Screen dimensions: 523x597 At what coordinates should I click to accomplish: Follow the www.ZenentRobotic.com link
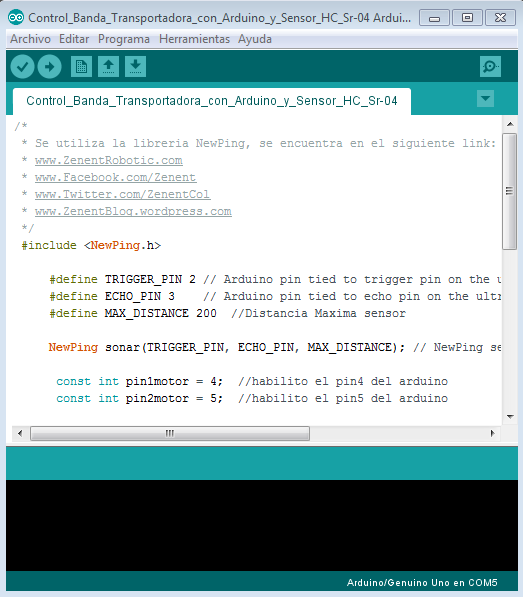click(x=108, y=160)
